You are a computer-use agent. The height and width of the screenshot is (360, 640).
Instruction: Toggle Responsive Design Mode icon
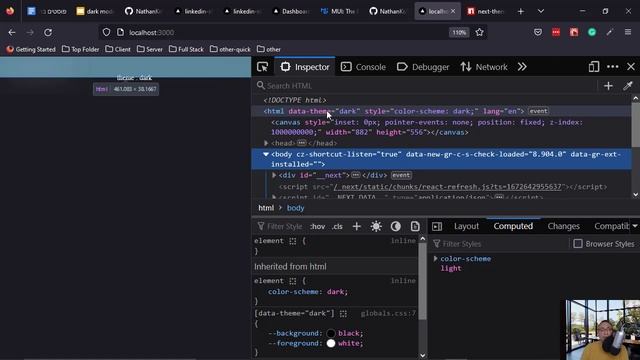593,67
